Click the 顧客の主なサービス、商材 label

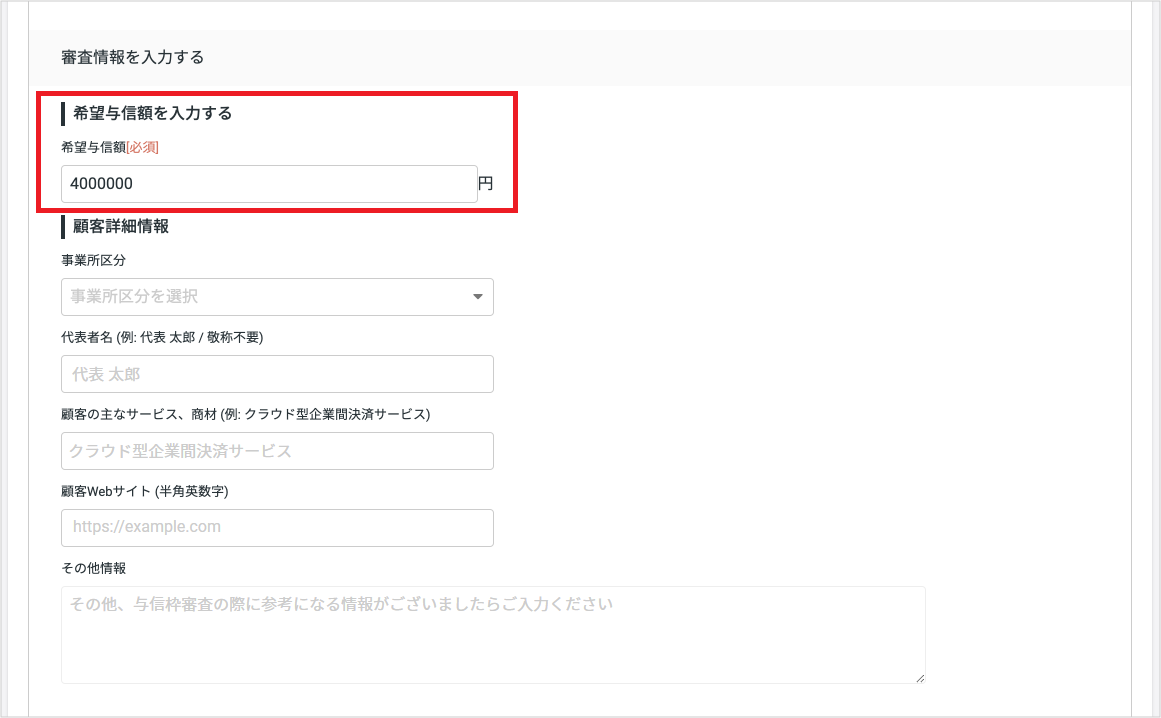point(246,415)
